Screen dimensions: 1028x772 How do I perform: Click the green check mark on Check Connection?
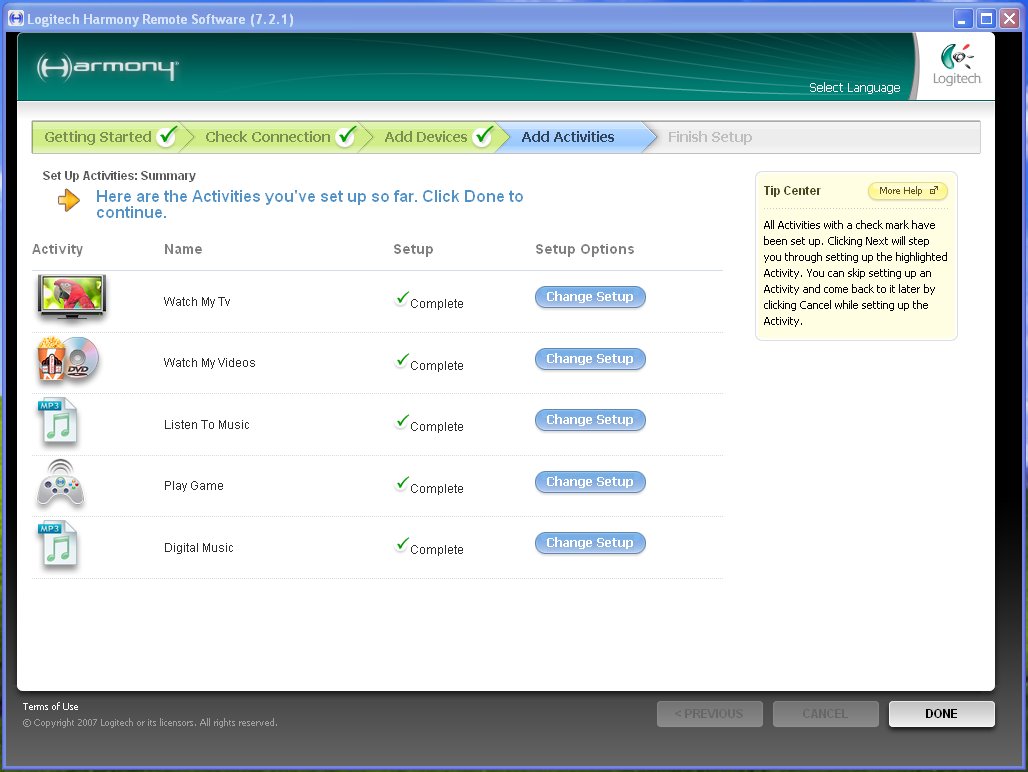click(346, 136)
